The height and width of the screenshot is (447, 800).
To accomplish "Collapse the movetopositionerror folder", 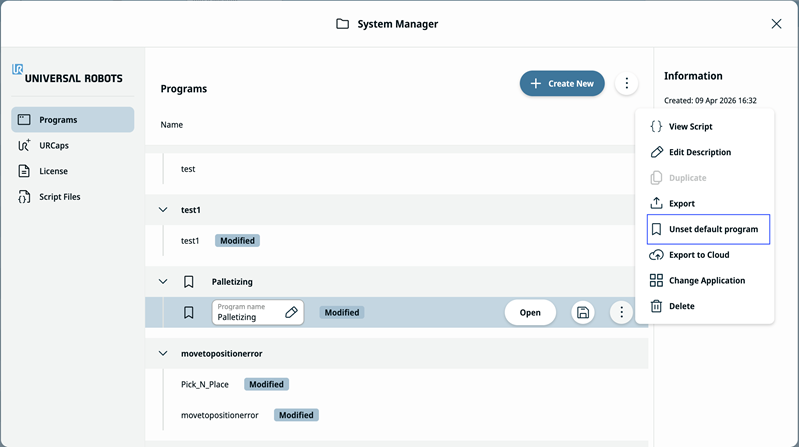I will coord(163,353).
